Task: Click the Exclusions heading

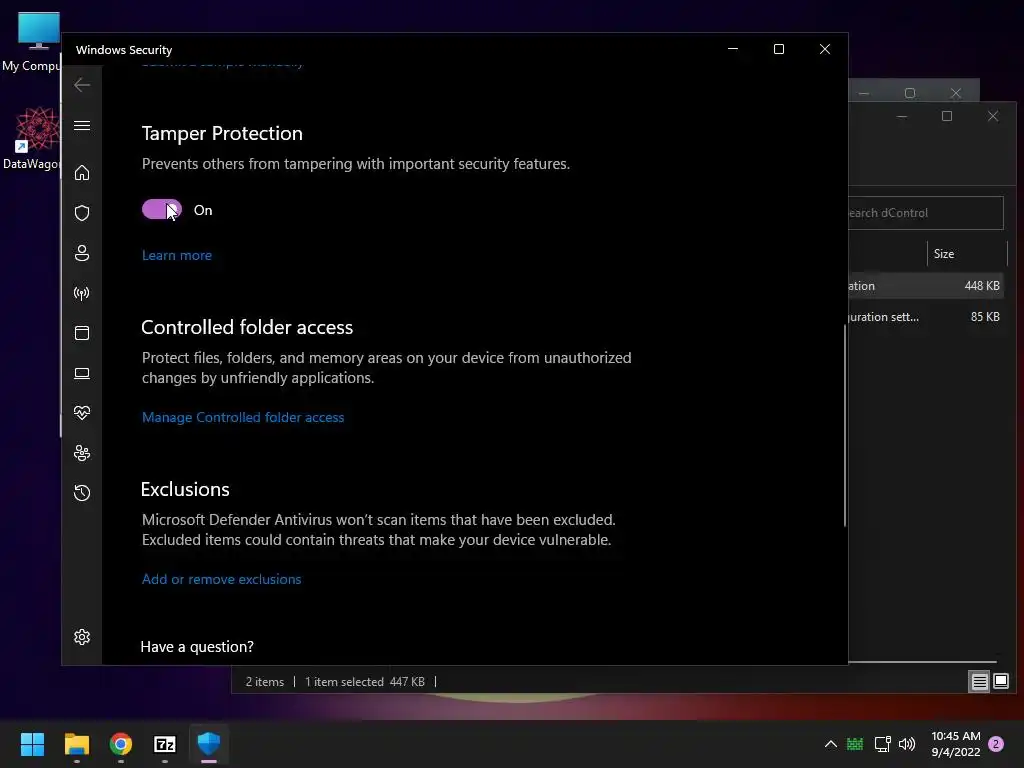Action: [185, 489]
